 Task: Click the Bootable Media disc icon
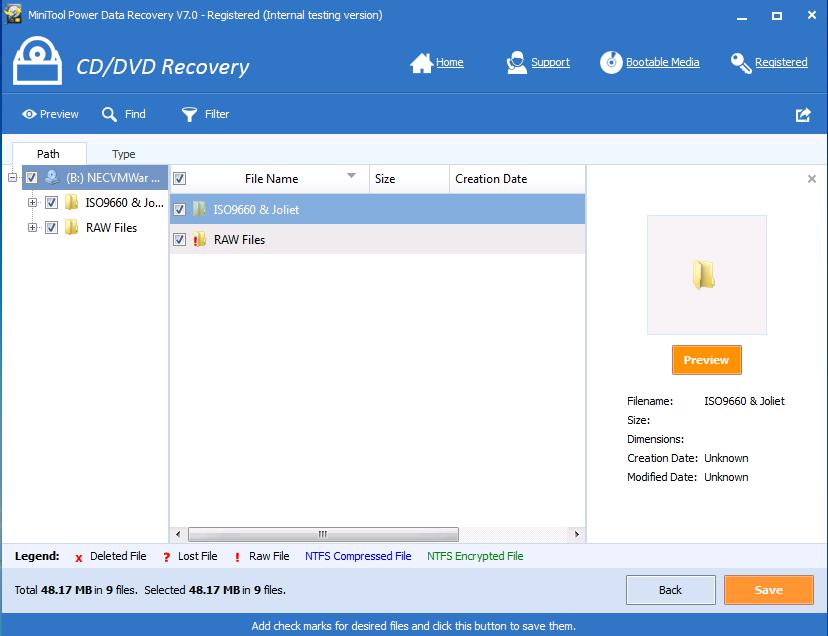(611, 62)
